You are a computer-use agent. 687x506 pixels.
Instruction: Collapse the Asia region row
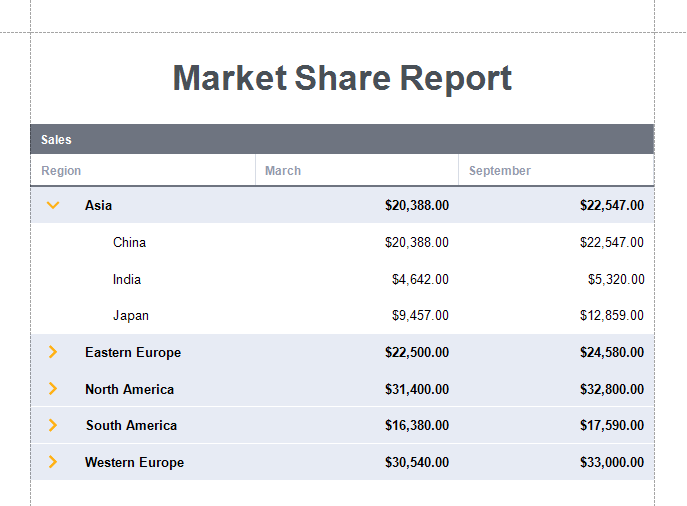pos(53,205)
